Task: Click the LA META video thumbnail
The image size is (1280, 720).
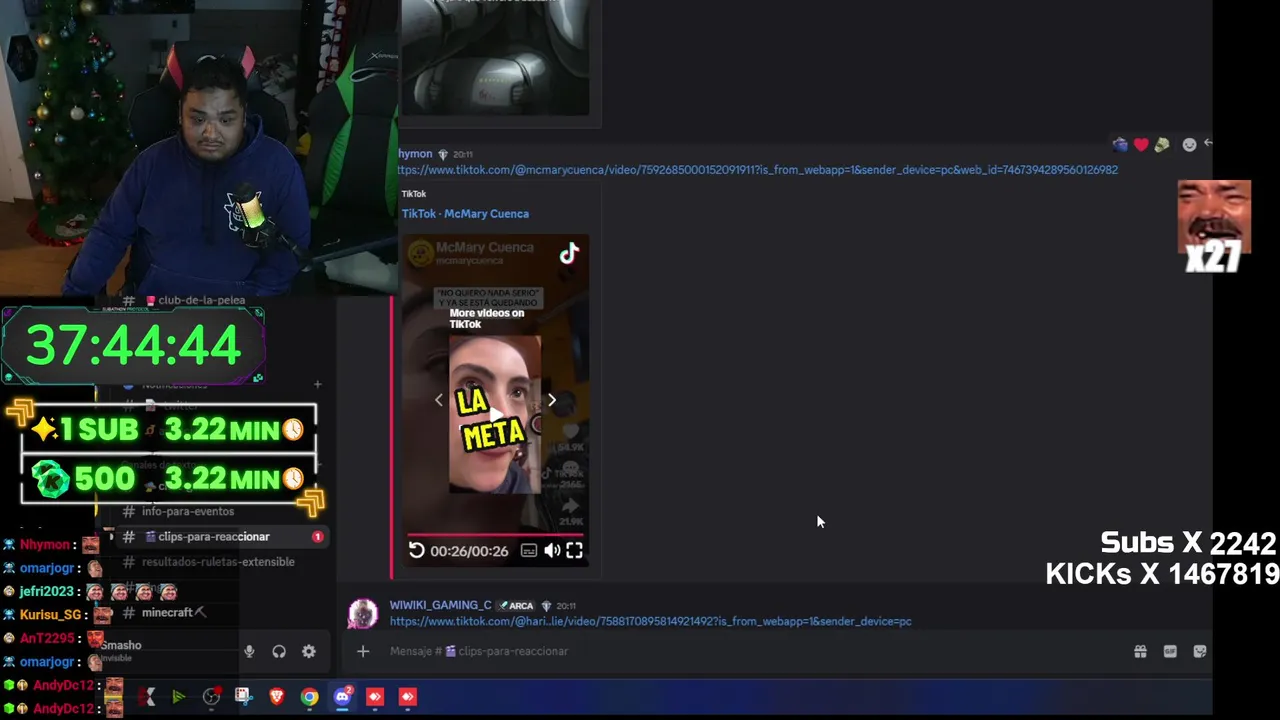Action: (494, 414)
